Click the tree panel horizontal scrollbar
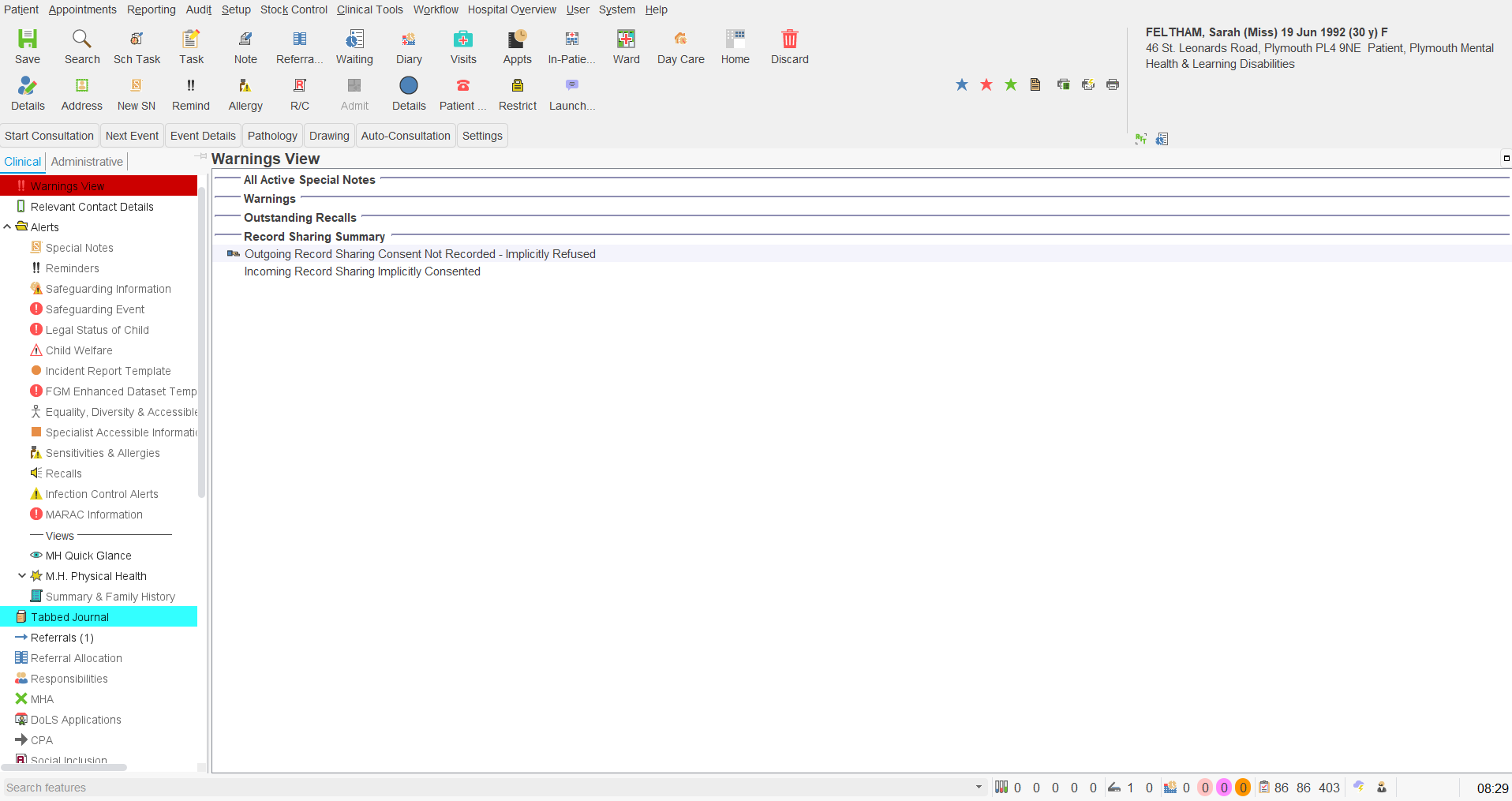The image size is (1512, 801). tap(65, 766)
